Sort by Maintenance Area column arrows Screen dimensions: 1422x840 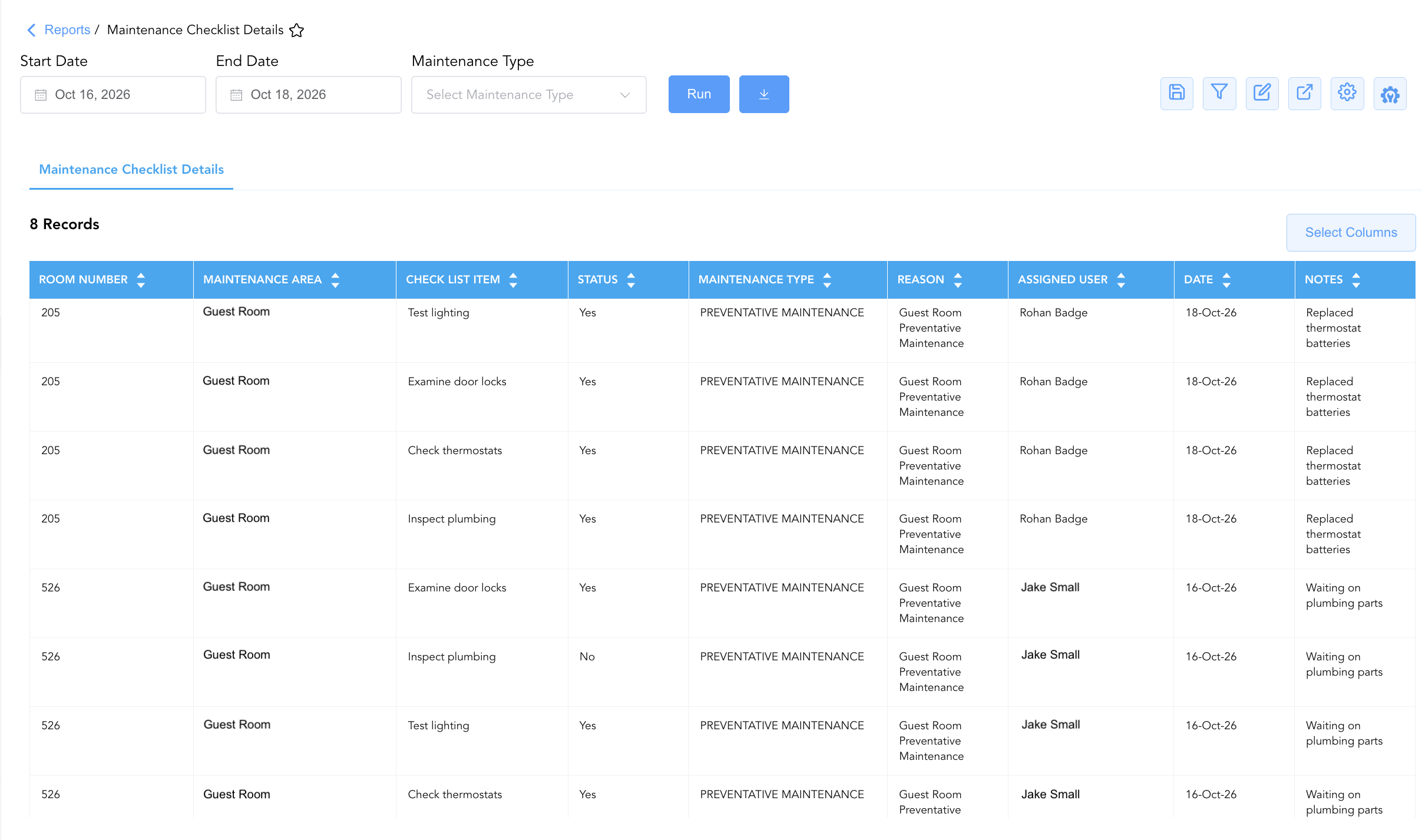[x=335, y=280]
